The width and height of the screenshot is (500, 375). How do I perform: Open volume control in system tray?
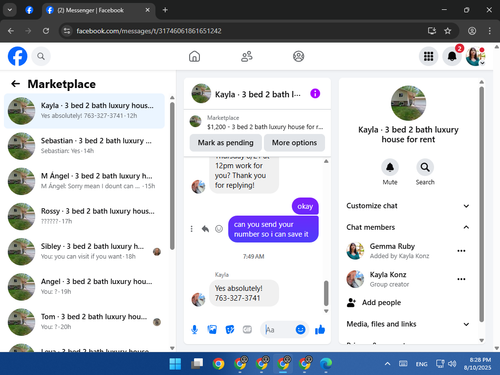[452, 364]
